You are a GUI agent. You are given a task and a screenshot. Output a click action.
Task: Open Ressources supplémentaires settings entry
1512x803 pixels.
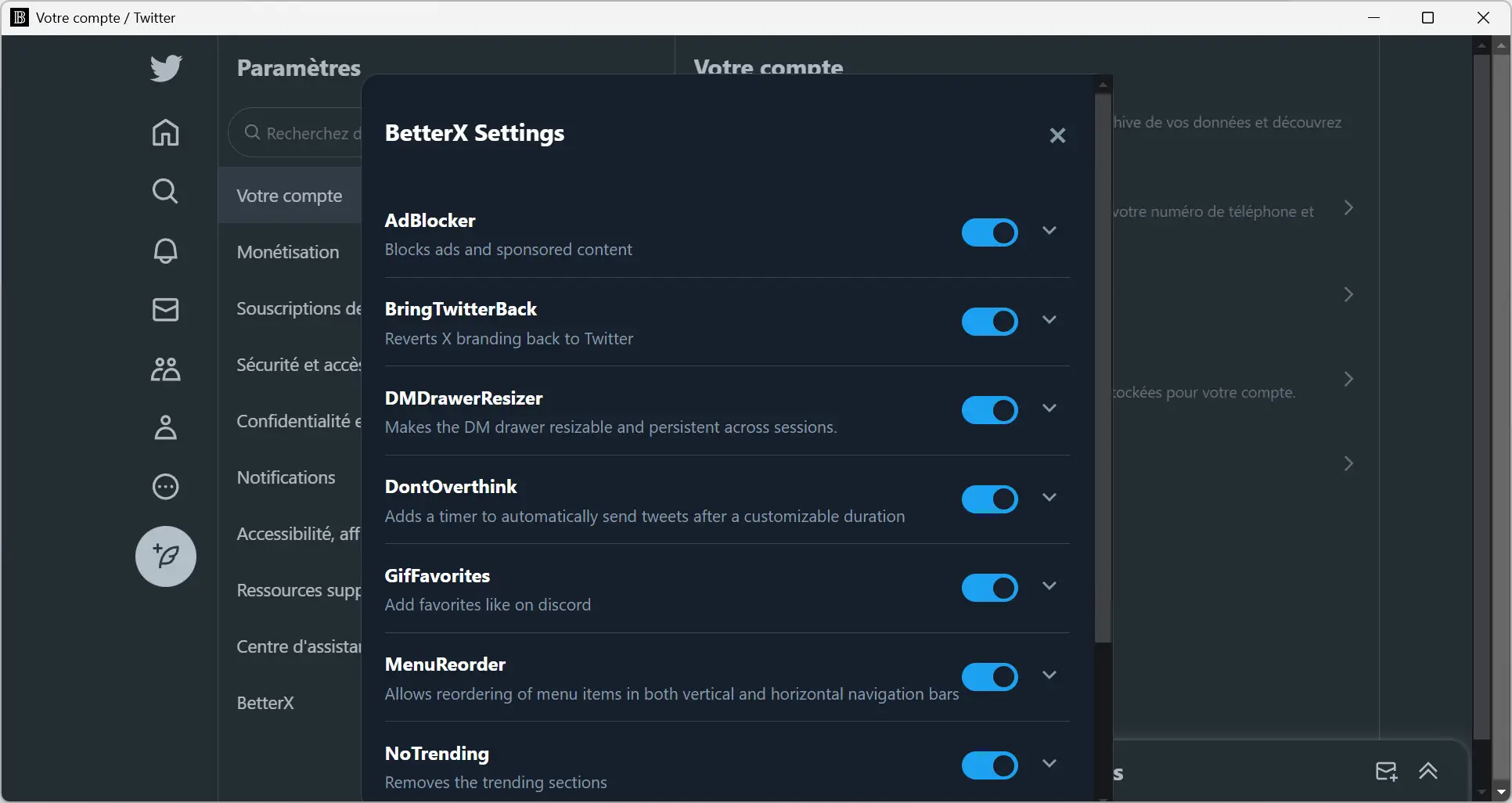pos(290,590)
